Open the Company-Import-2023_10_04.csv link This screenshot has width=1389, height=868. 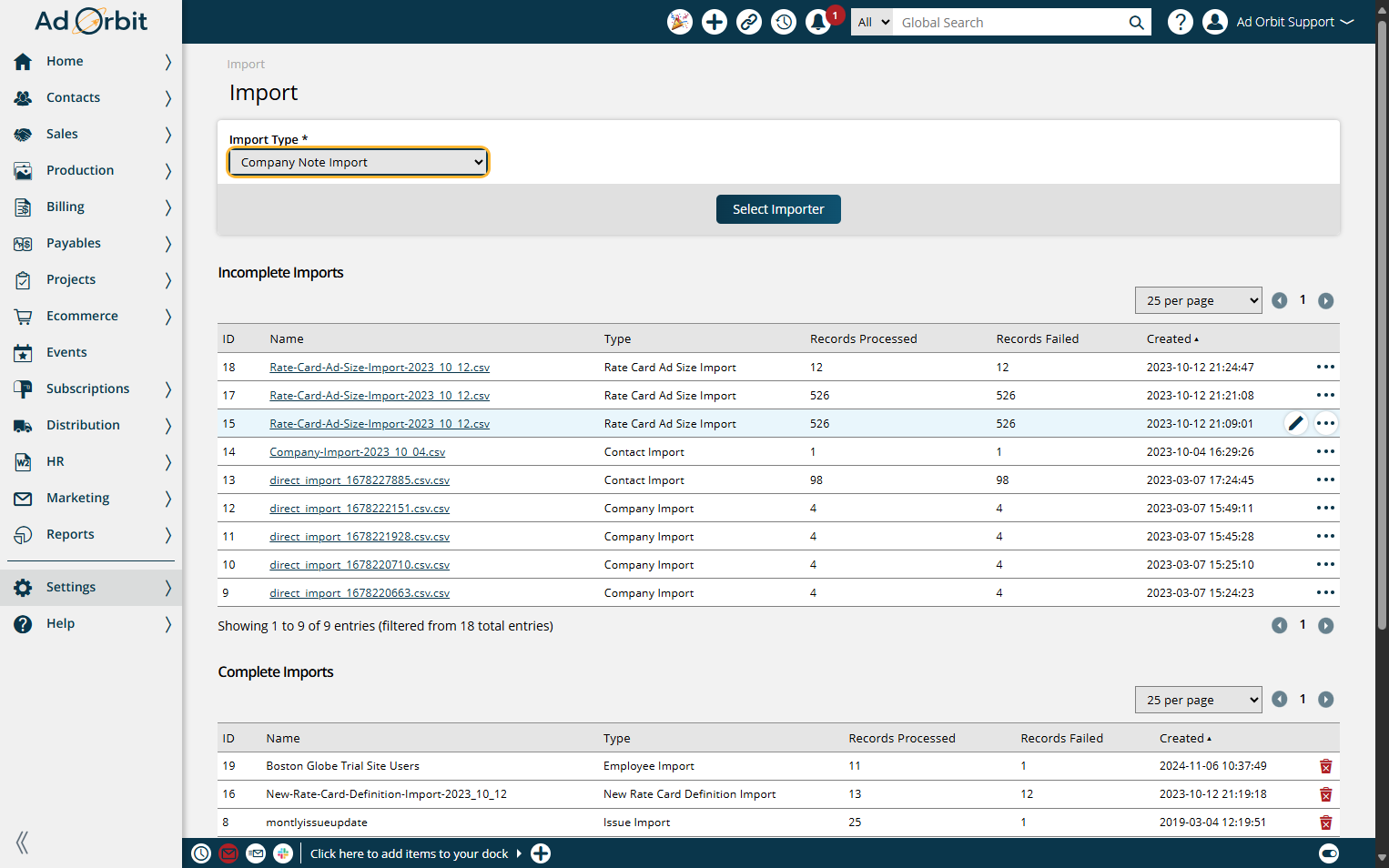[357, 452]
